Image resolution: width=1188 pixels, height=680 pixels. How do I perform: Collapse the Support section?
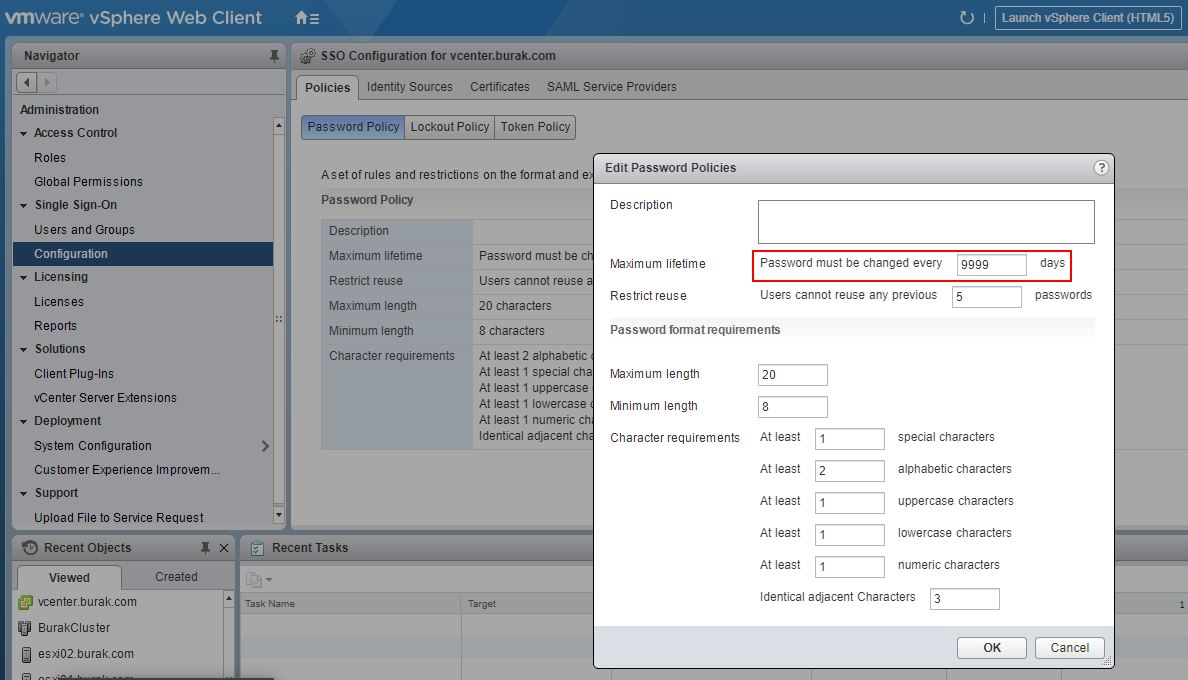pyautogui.click(x=23, y=494)
